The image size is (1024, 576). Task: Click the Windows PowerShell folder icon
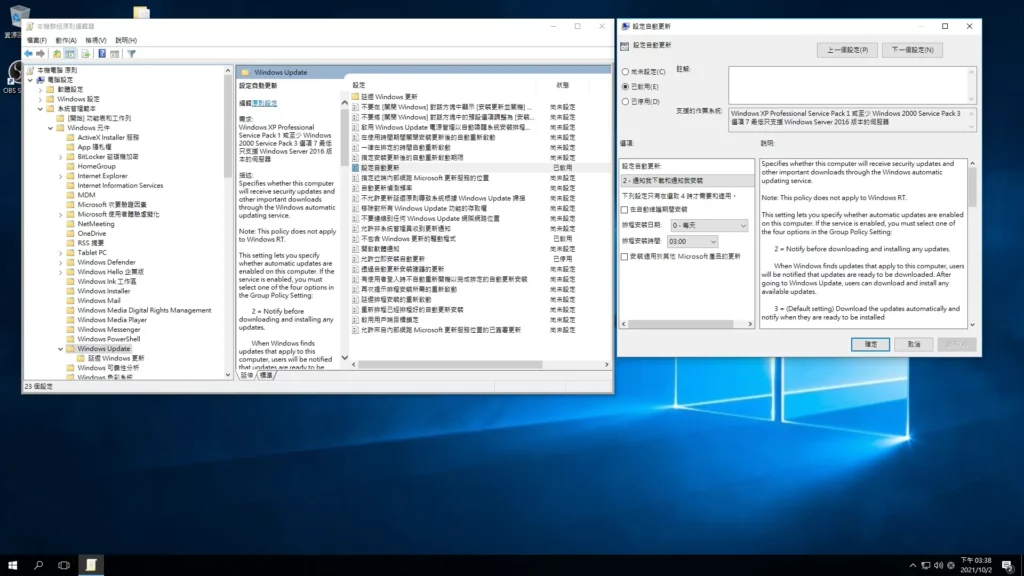click(x=71, y=339)
